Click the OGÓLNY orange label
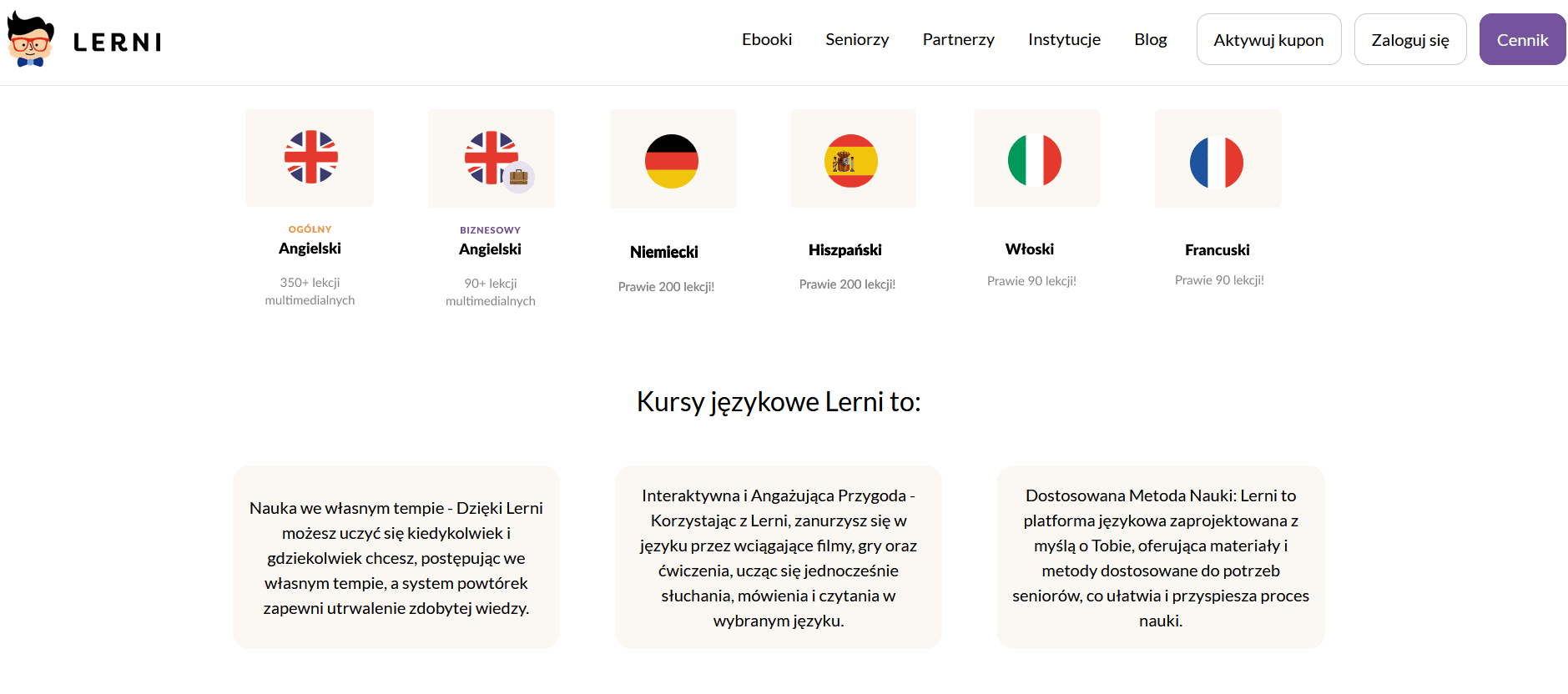 pyautogui.click(x=310, y=229)
